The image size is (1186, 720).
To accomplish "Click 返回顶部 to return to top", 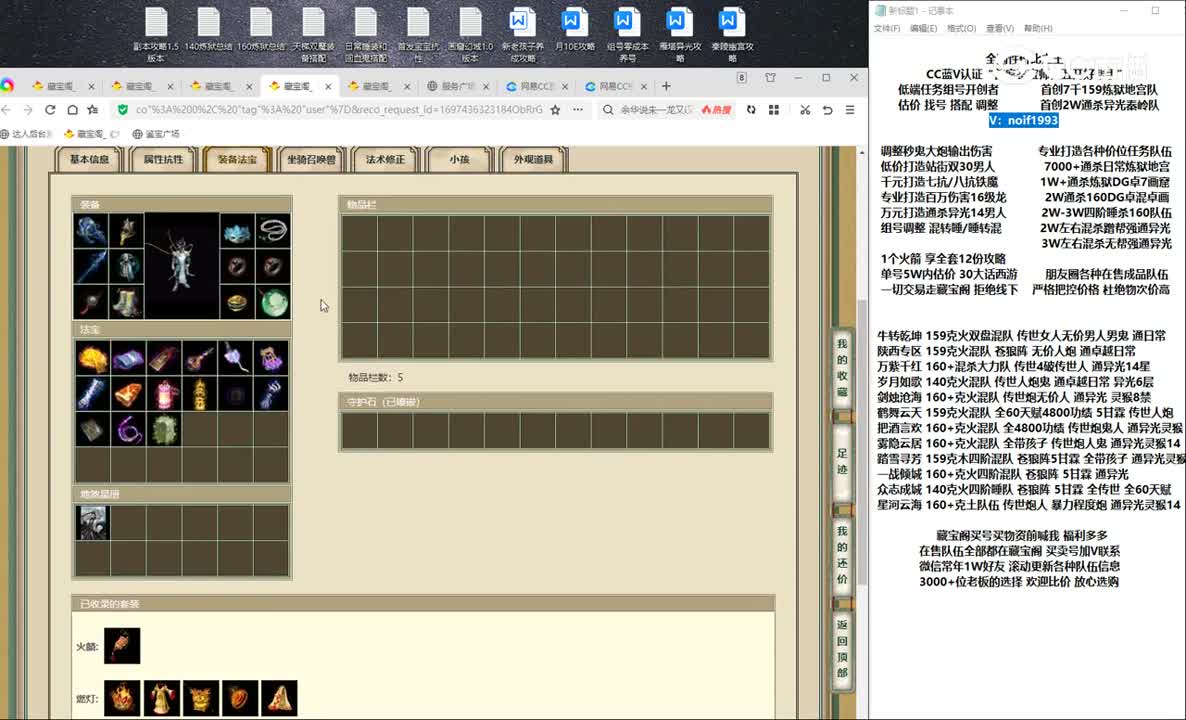I will click(842, 648).
